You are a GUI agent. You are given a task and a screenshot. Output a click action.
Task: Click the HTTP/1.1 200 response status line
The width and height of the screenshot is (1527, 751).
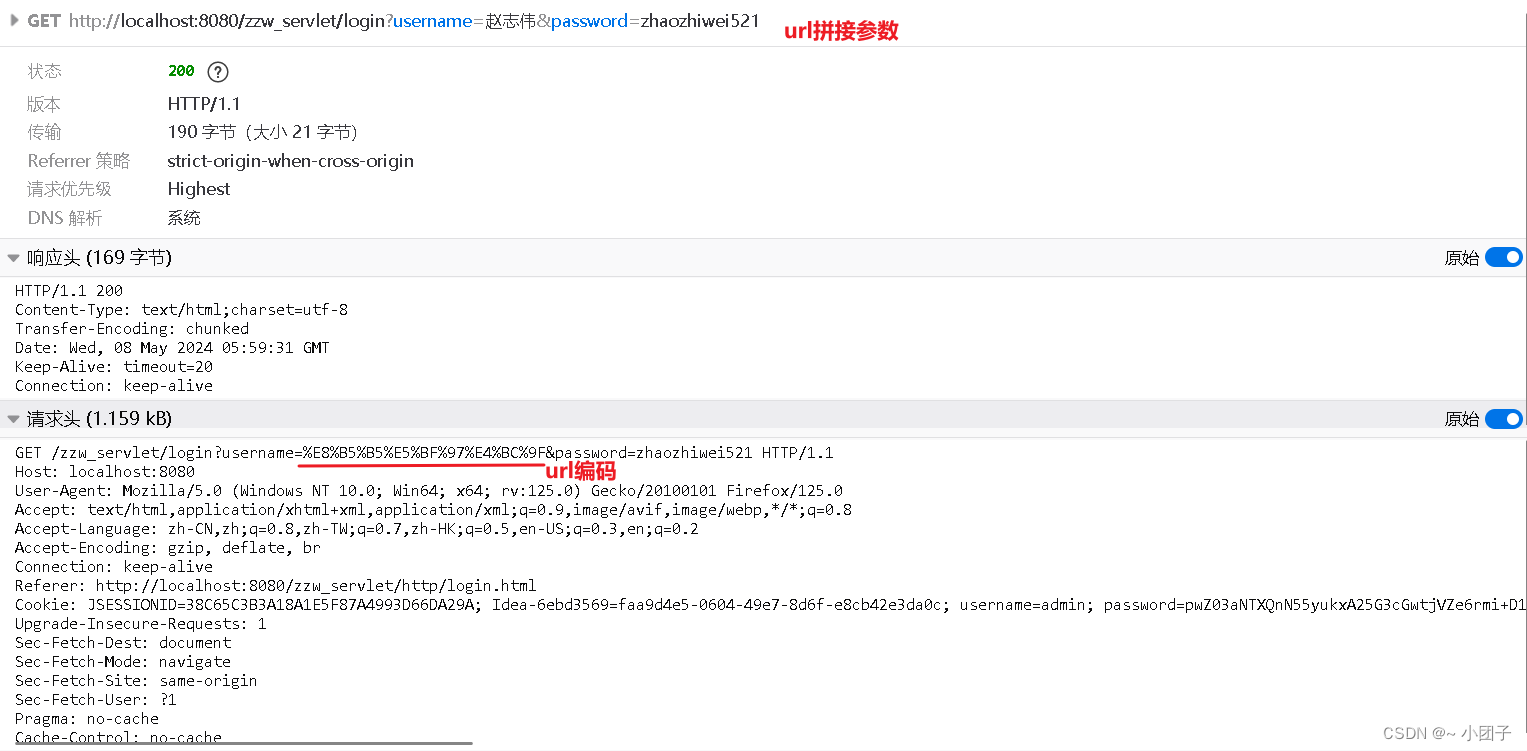click(69, 291)
